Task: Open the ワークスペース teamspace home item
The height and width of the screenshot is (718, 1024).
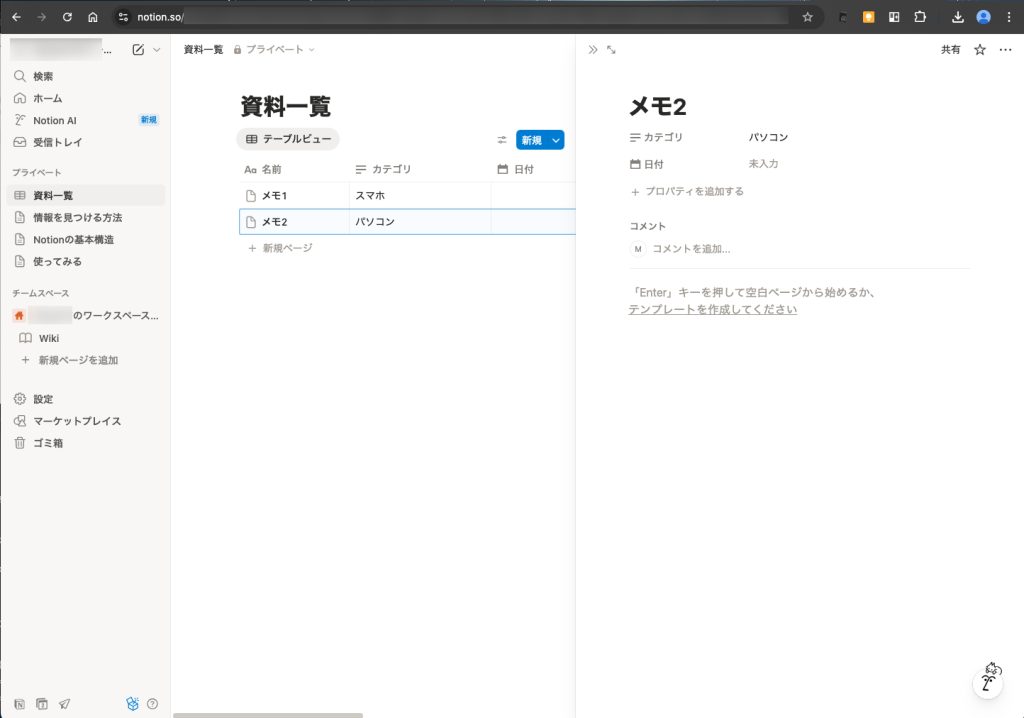Action: pyautogui.click(x=86, y=316)
